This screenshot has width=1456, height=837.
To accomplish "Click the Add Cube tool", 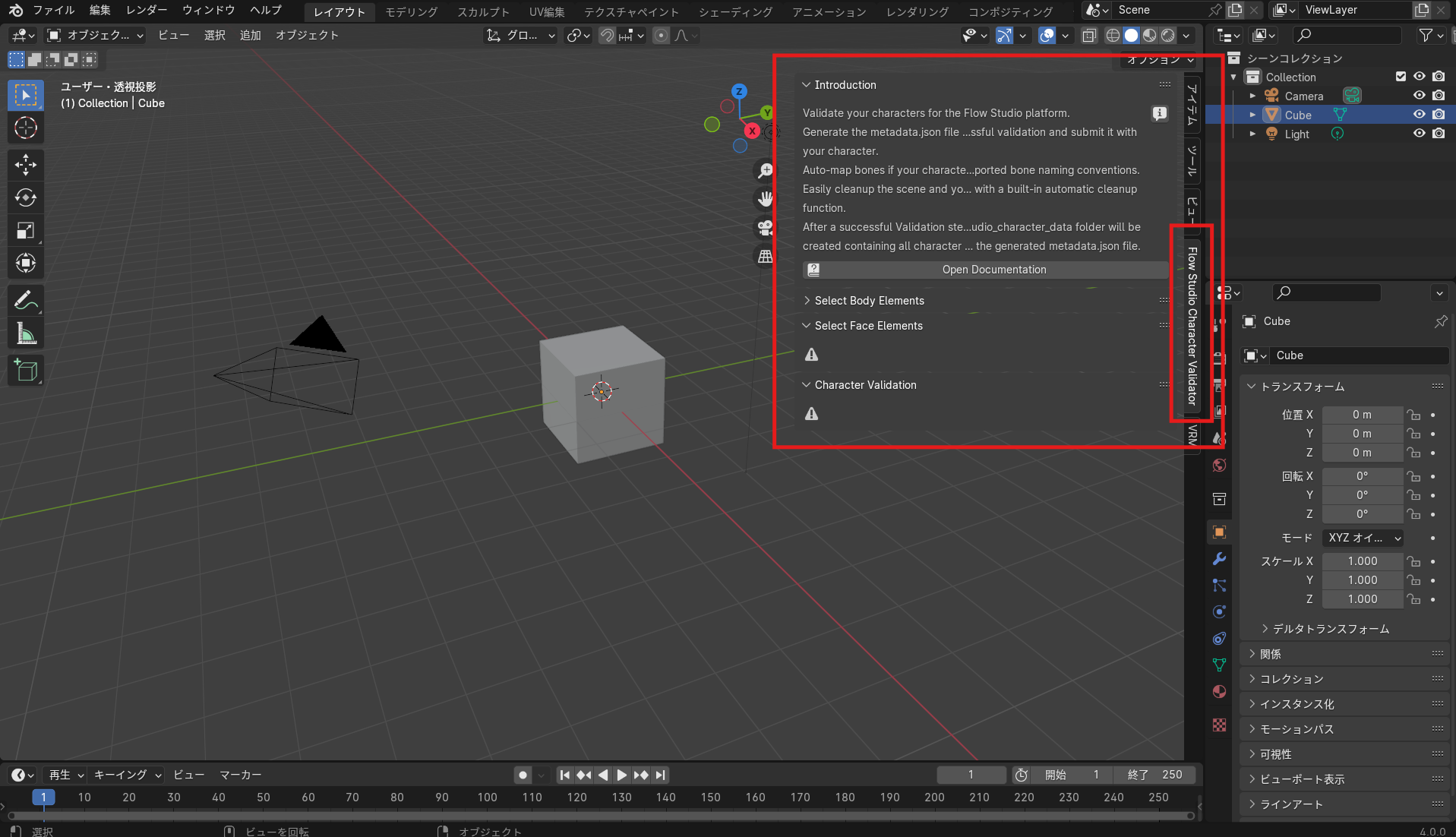I will 26,371.
